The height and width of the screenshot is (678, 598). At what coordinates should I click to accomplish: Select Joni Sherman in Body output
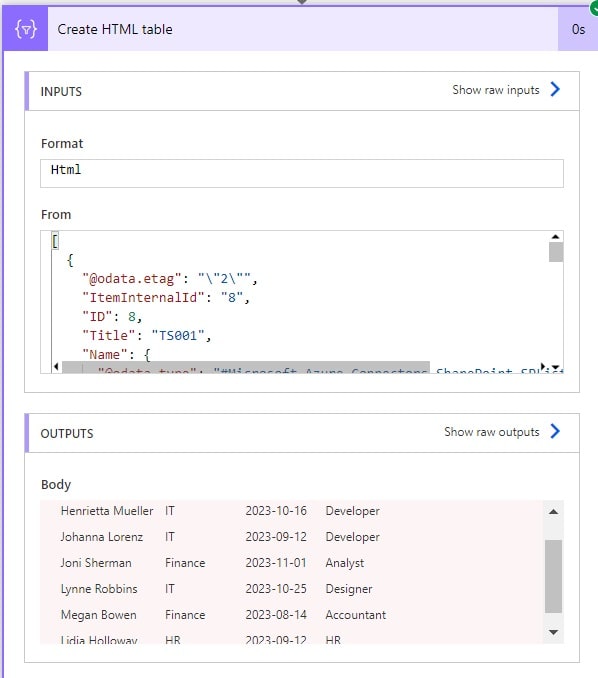point(96,563)
